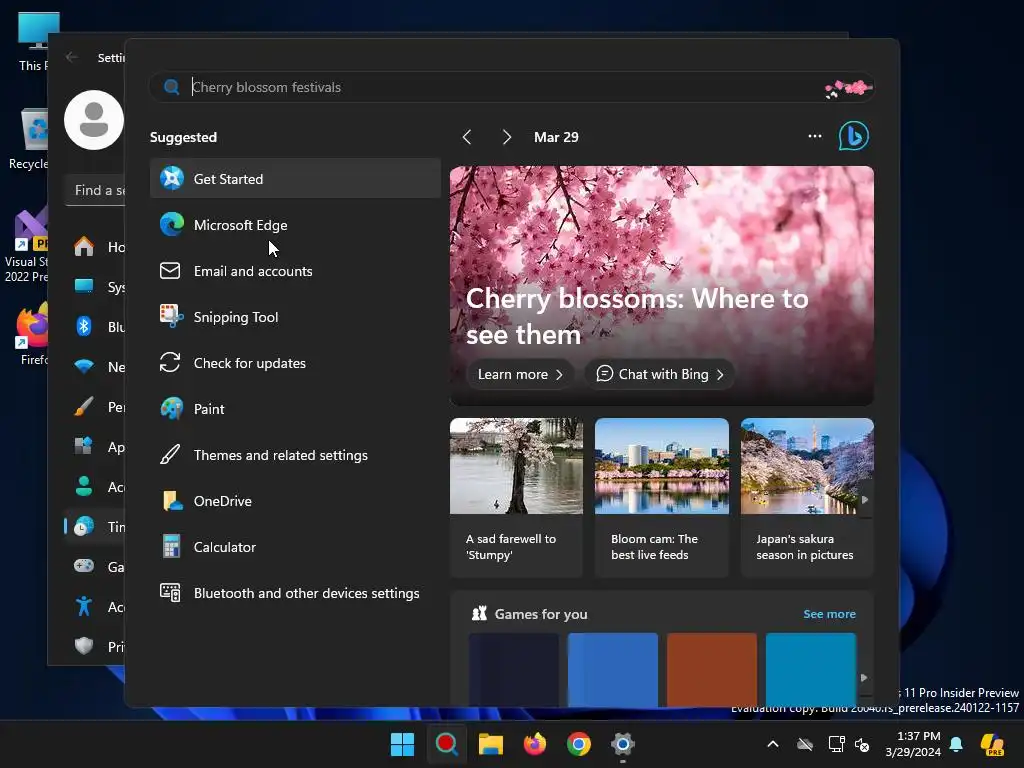The height and width of the screenshot is (768, 1024).
Task: Open Email and accounts settings
Action: tap(295, 271)
